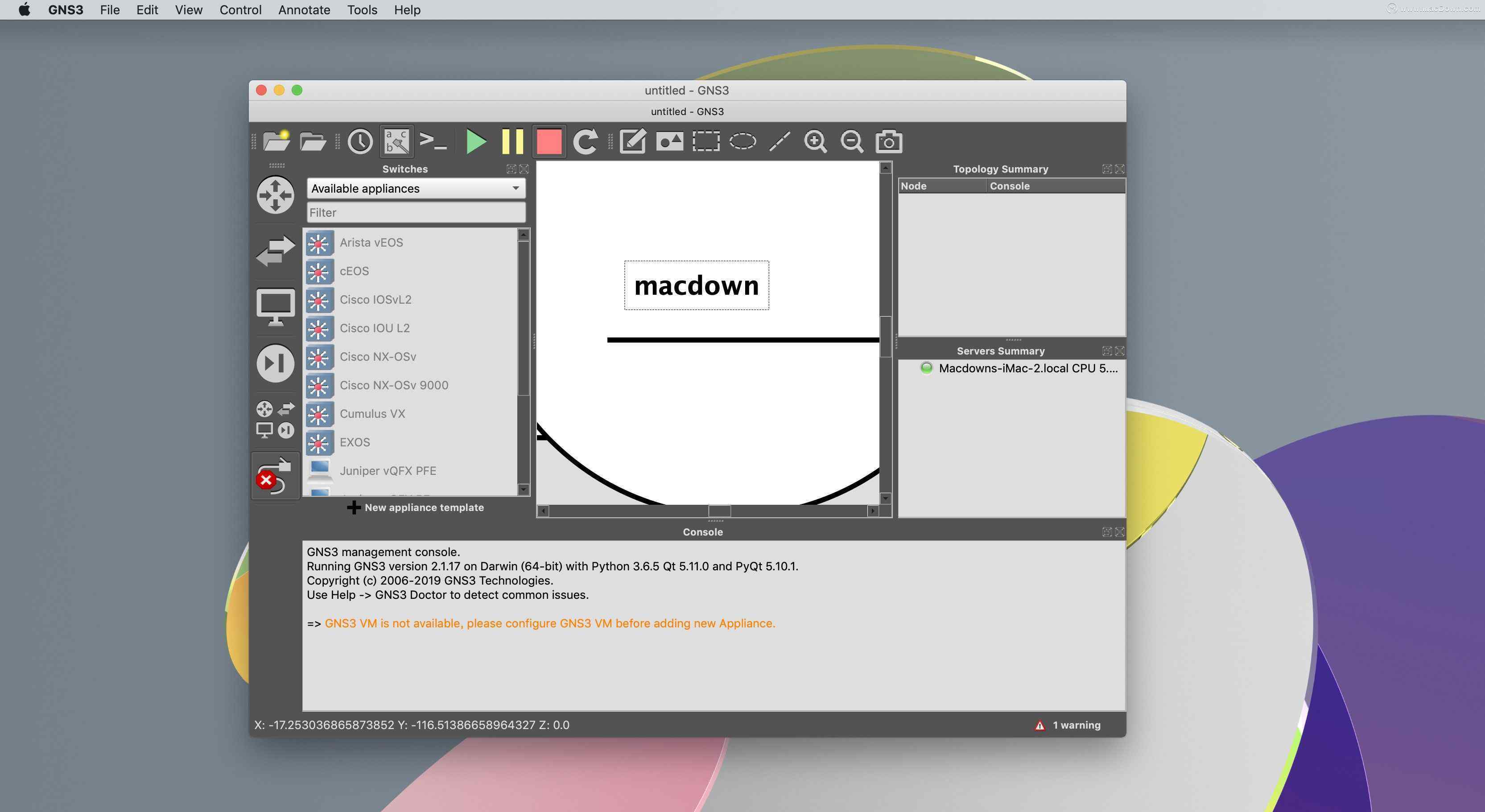Click the Zoom out magnifier icon
This screenshot has height=812, width=1485.
point(851,141)
